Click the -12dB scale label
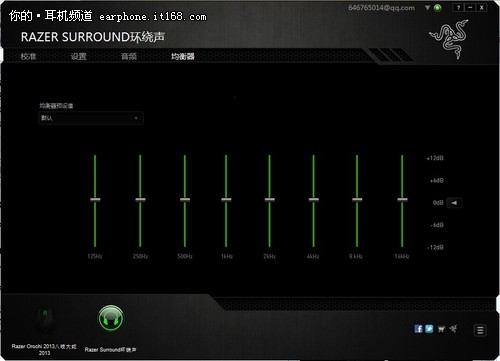The image size is (500, 361). tap(435, 247)
